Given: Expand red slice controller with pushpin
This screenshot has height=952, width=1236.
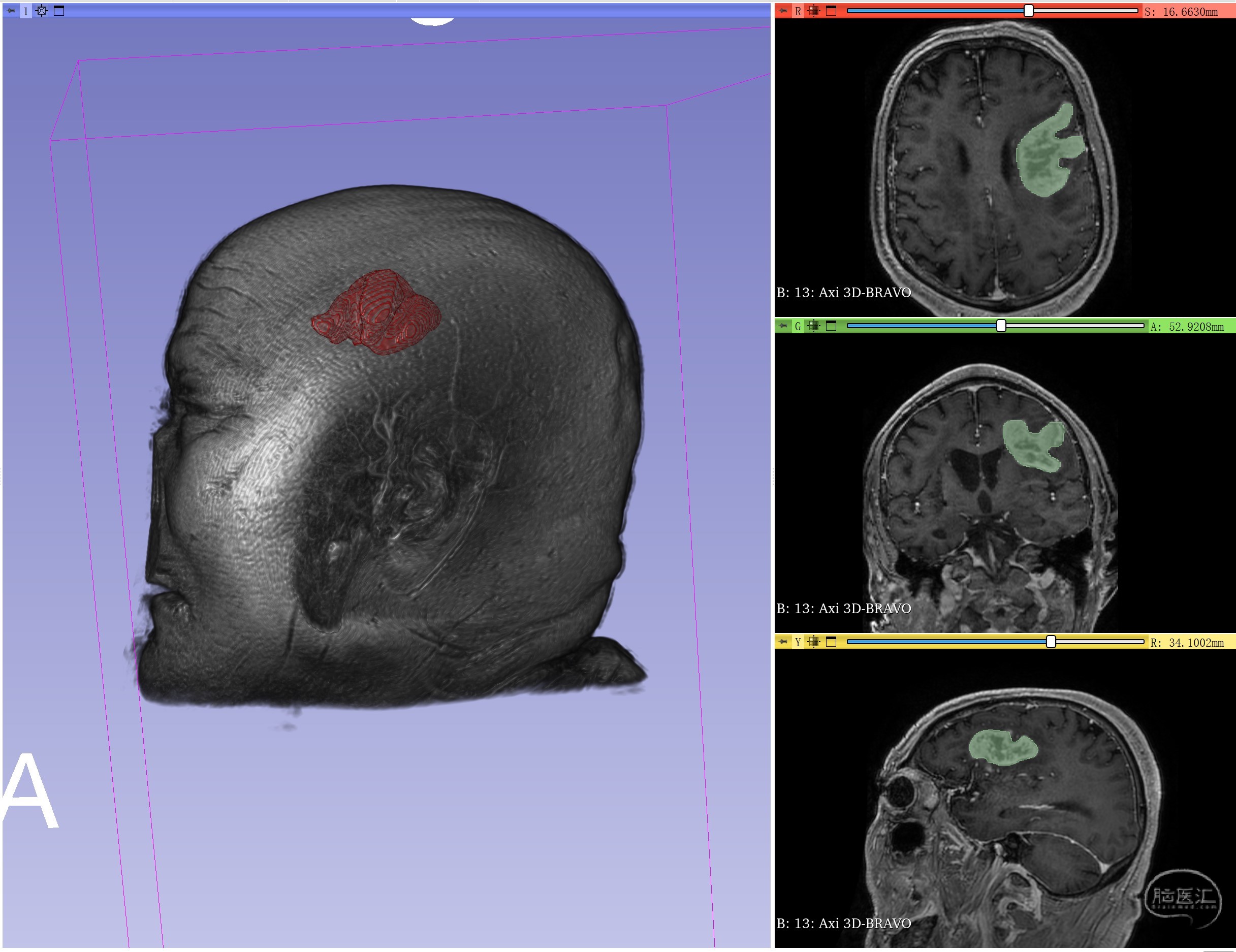Looking at the screenshot, I should point(783,11).
